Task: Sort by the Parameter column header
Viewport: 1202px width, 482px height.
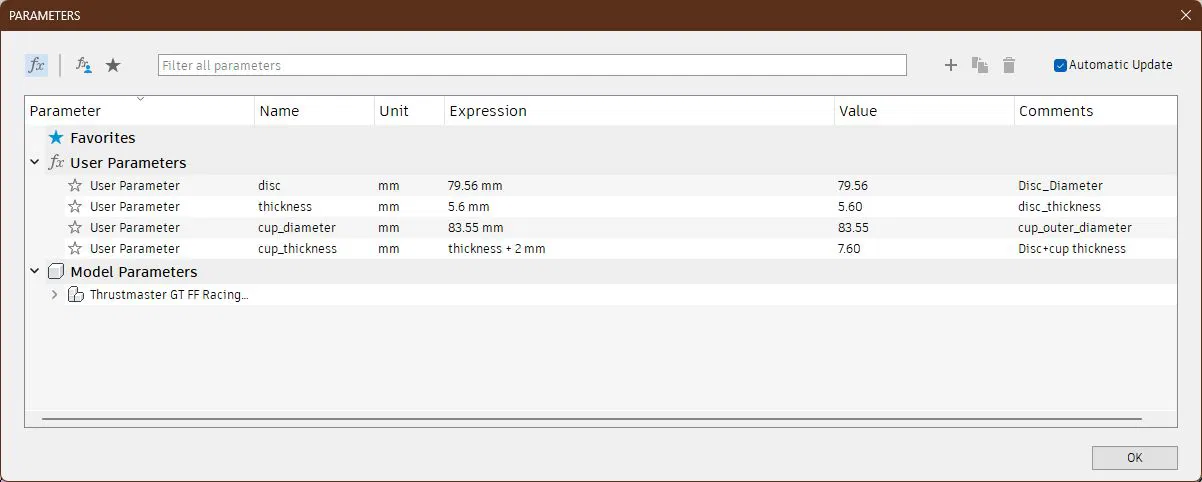Action: (140, 111)
